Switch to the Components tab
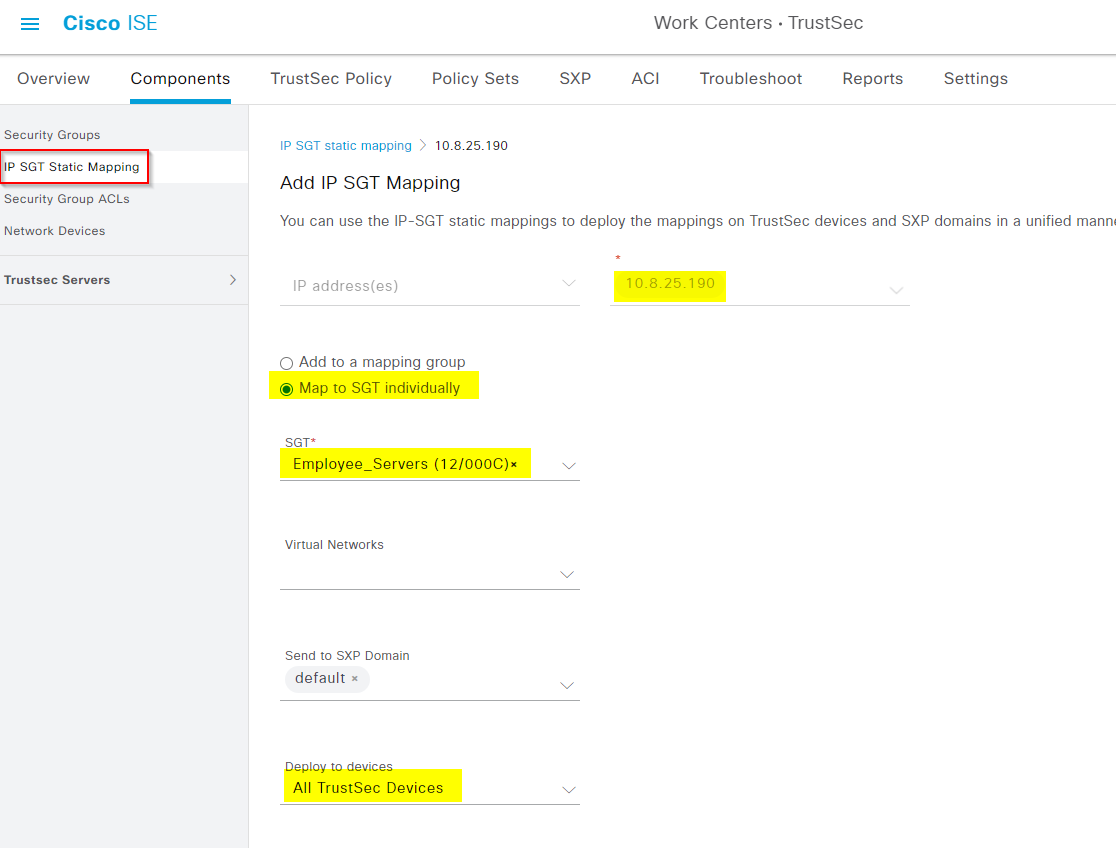Viewport: 1116px width, 848px height. (x=180, y=78)
